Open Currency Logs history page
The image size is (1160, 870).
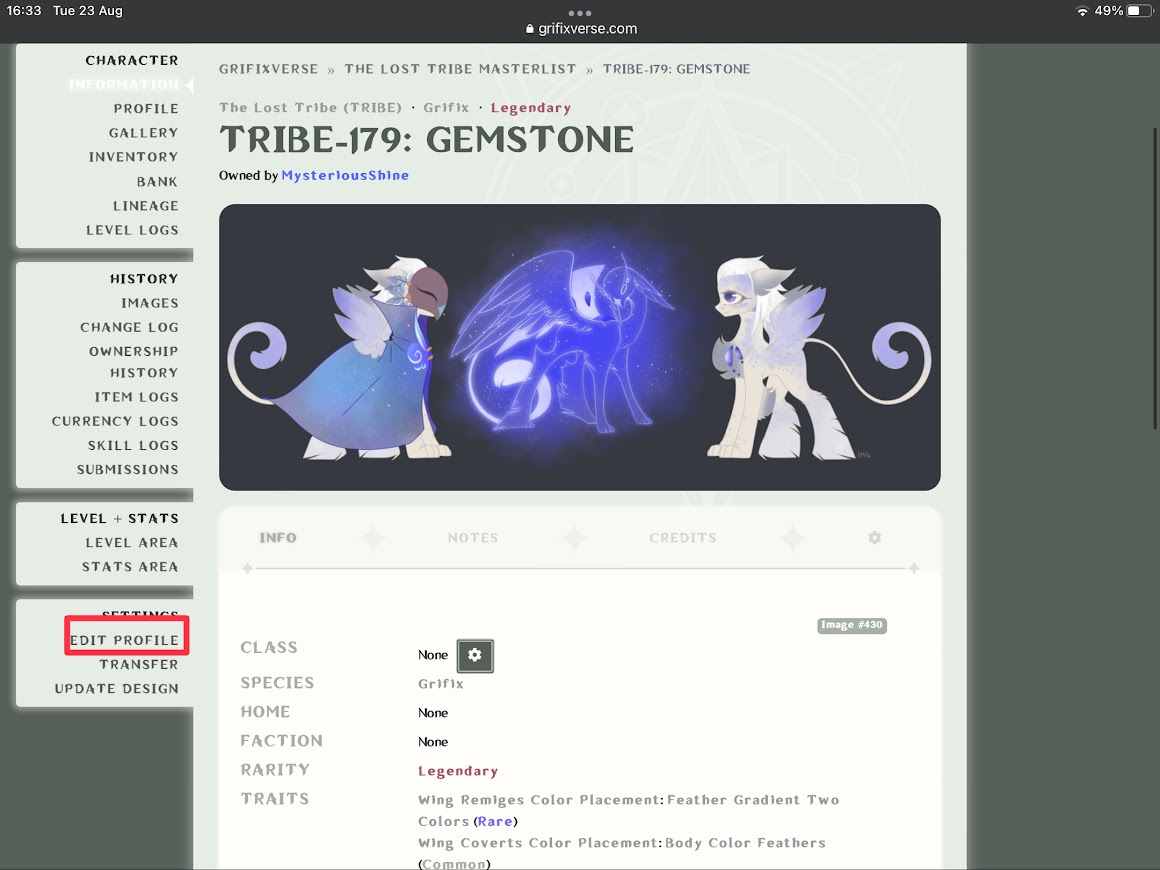tap(115, 421)
